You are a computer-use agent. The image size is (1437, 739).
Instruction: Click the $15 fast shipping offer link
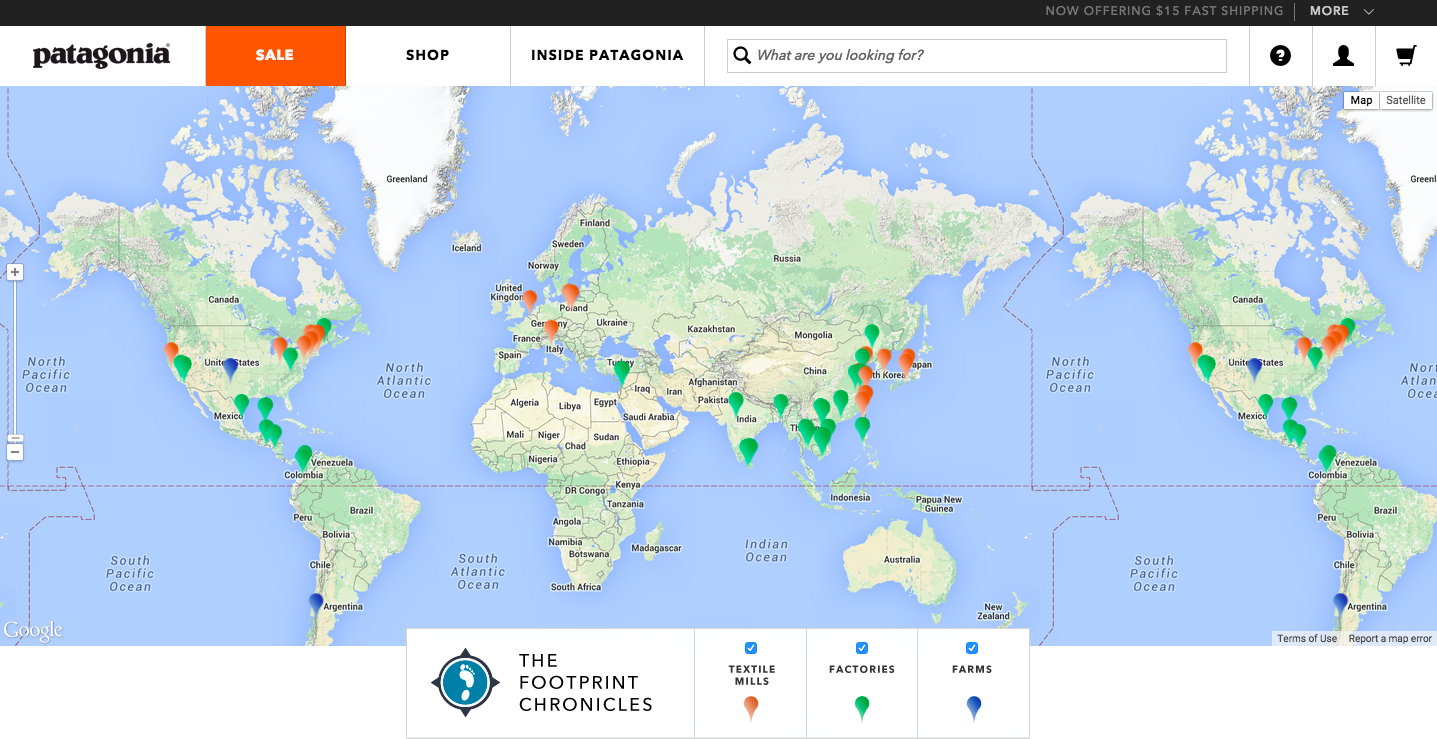pos(1164,11)
